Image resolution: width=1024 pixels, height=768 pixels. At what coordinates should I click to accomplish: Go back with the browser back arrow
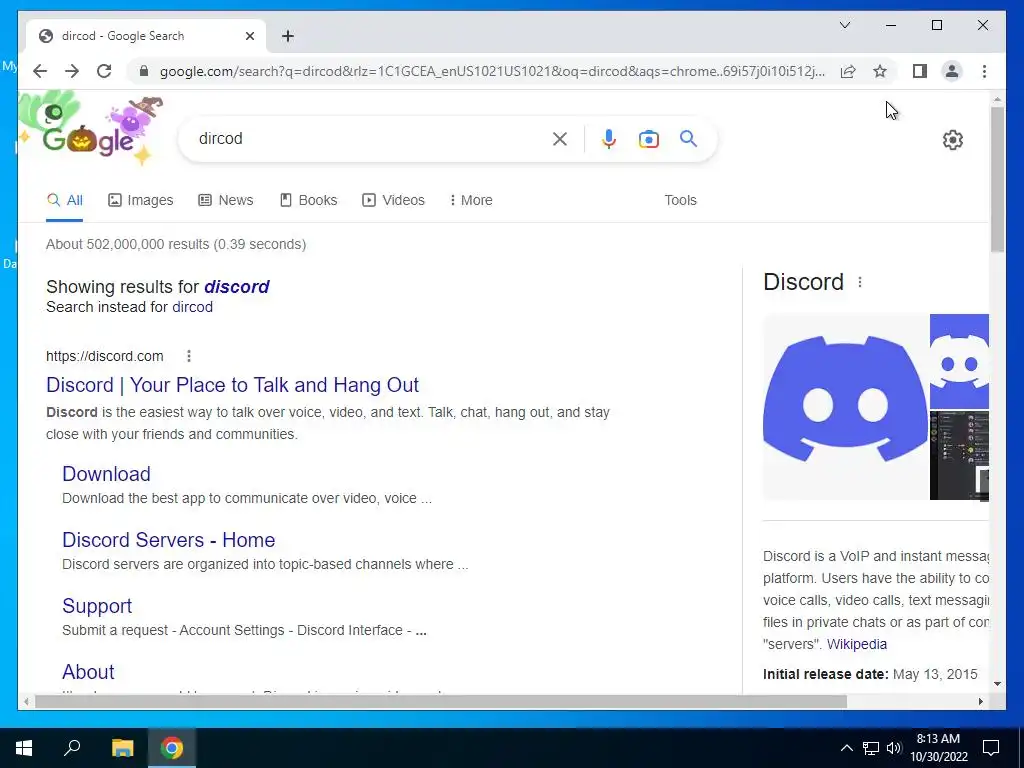click(x=40, y=71)
